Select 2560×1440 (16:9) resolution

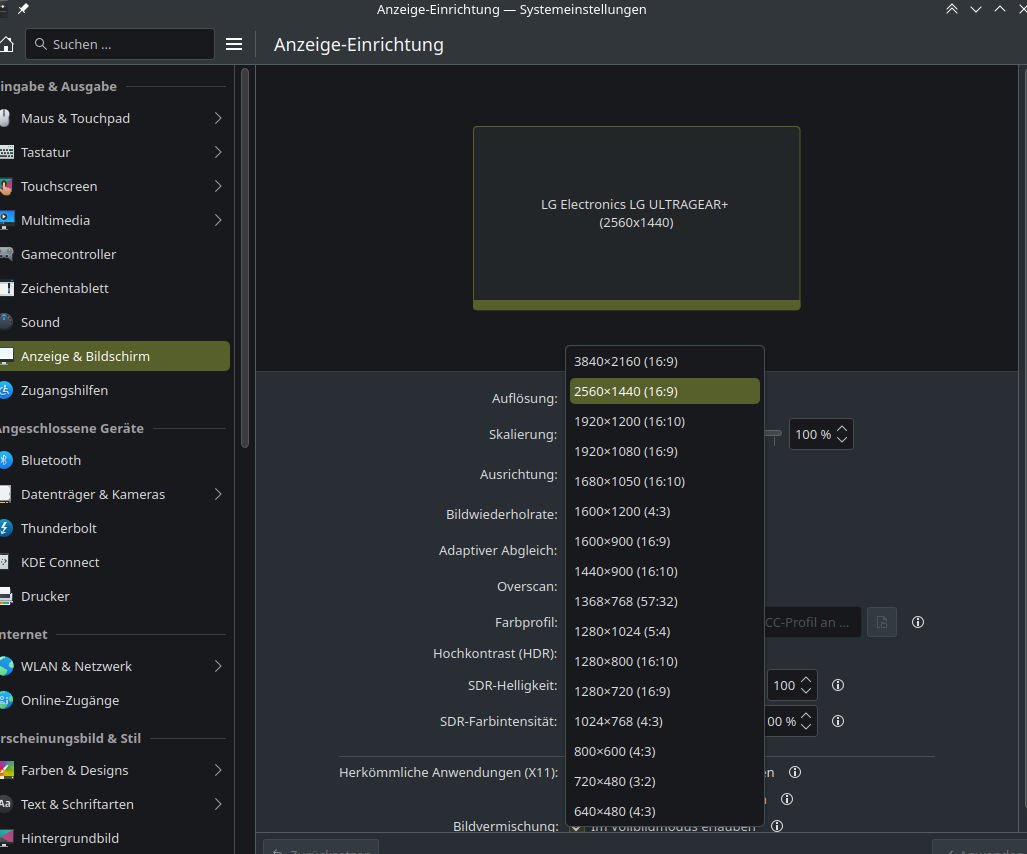tap(664, 392)
